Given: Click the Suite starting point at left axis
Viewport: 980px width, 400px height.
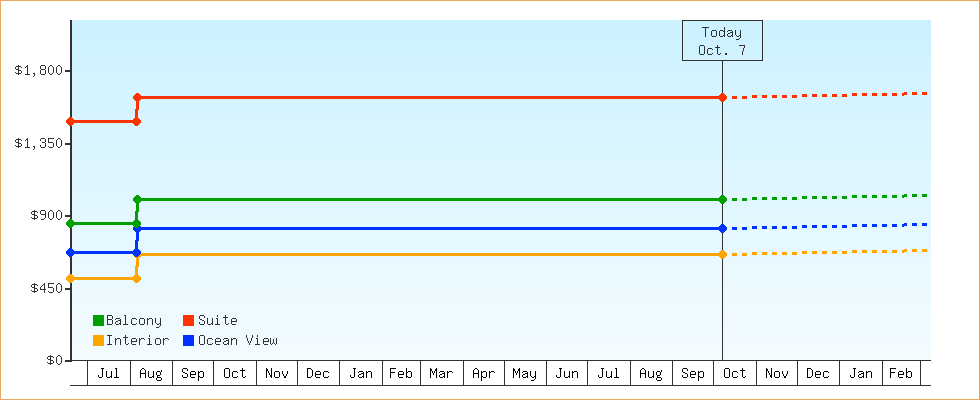Looking at the screenshot, I should tap(71, 121).
